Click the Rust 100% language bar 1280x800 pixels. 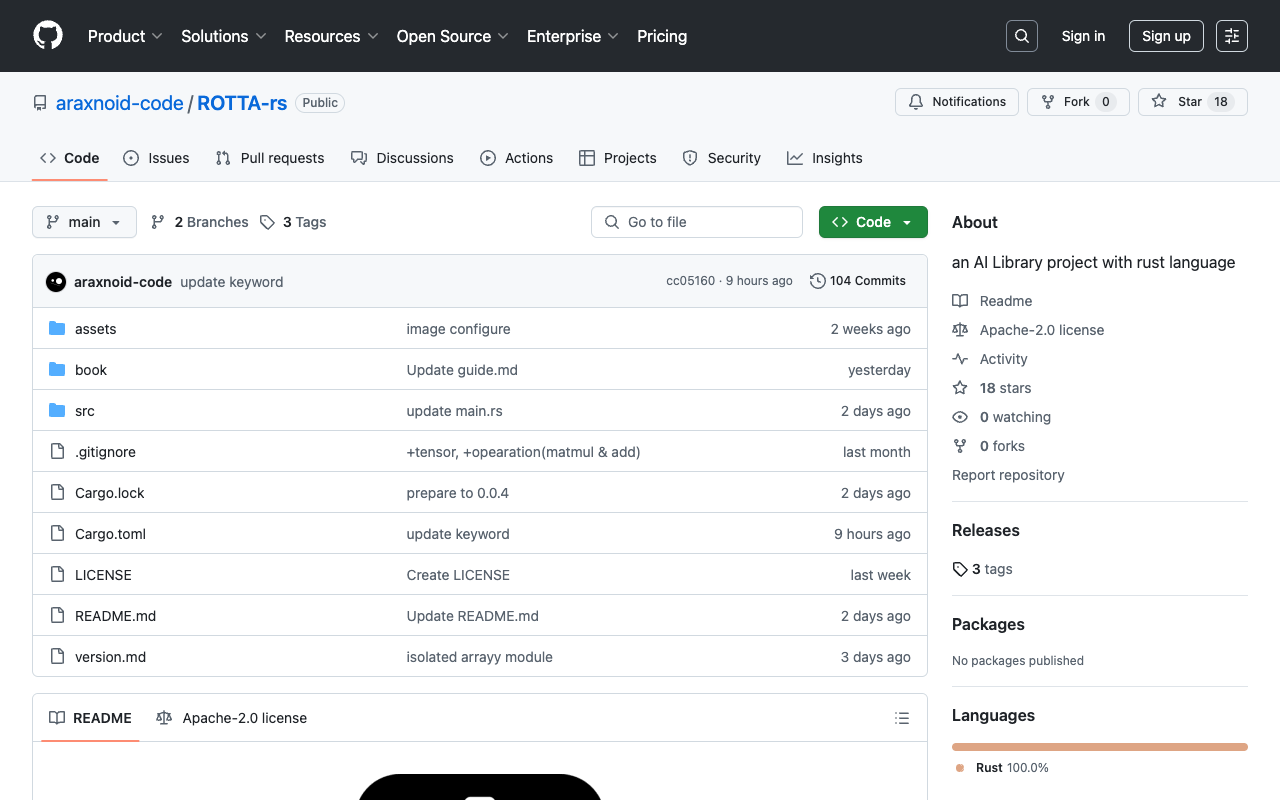[1099, 746]
